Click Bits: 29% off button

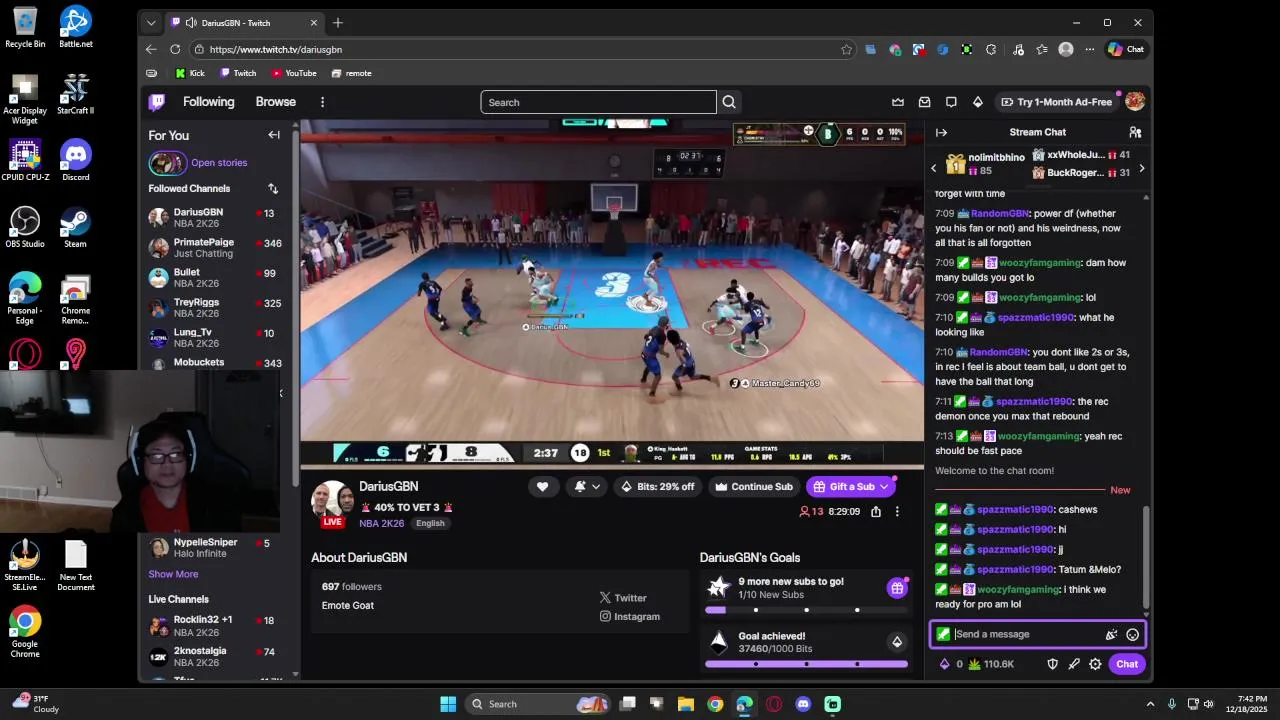pos(658,487)
